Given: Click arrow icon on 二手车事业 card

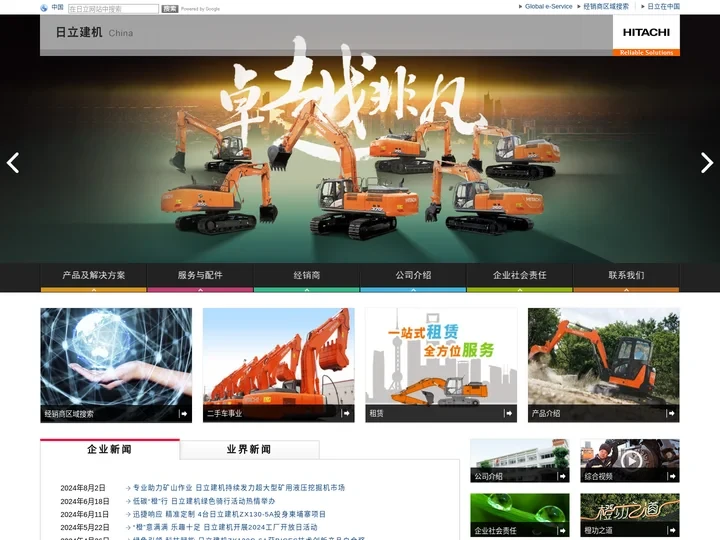Looking at the screenshot, I should coord(346,413).
